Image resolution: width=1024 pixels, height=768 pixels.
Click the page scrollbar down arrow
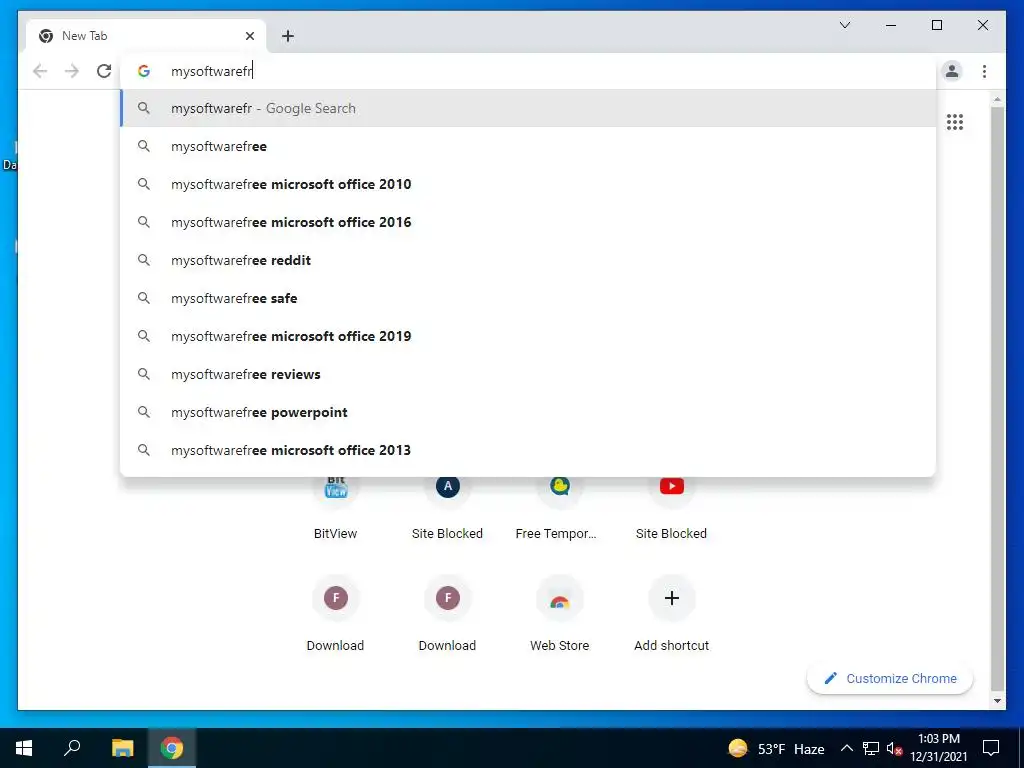coord(997,701)
